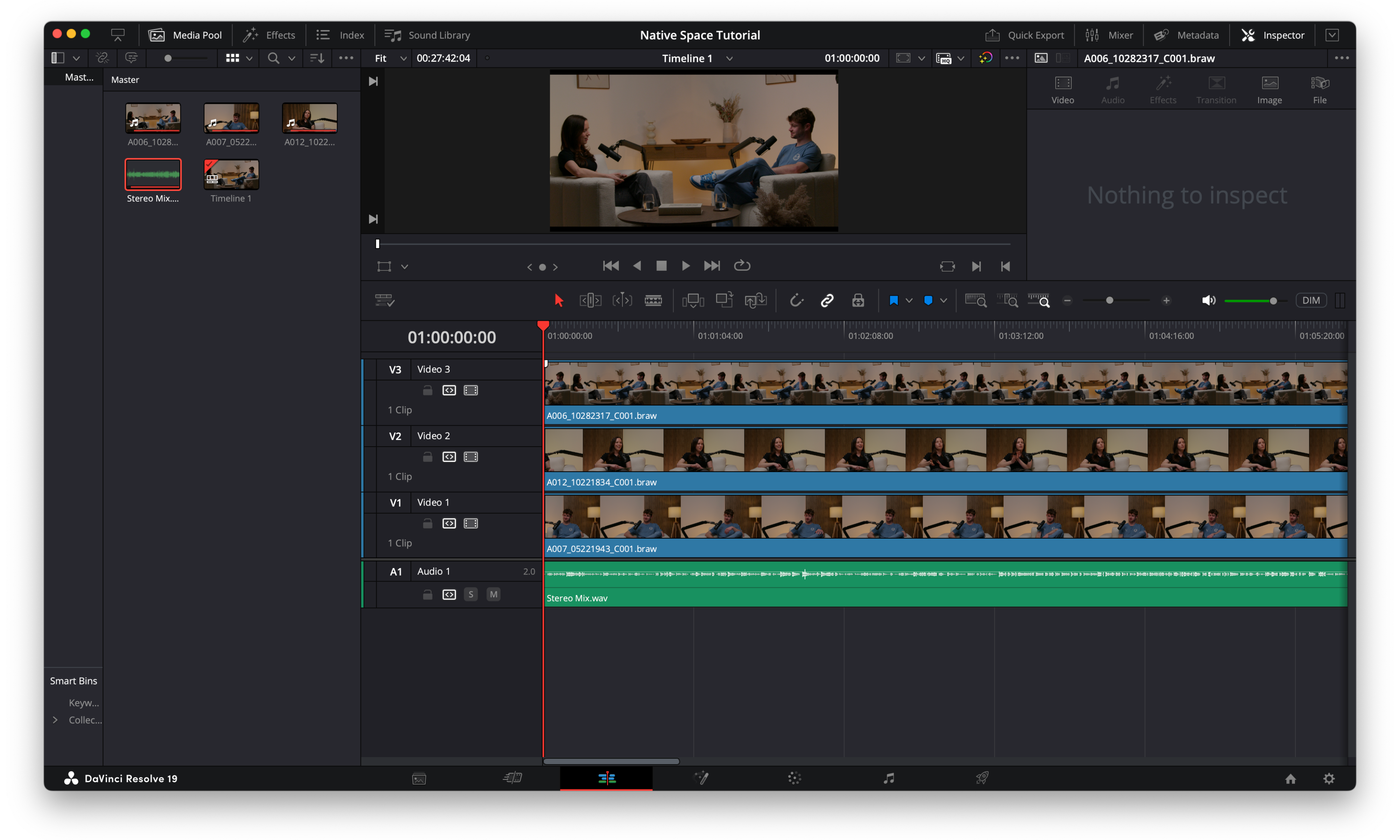Click the timeline zoom slider handle
The height and width of the screenshot is (840, 1400).
(1110, 301)
